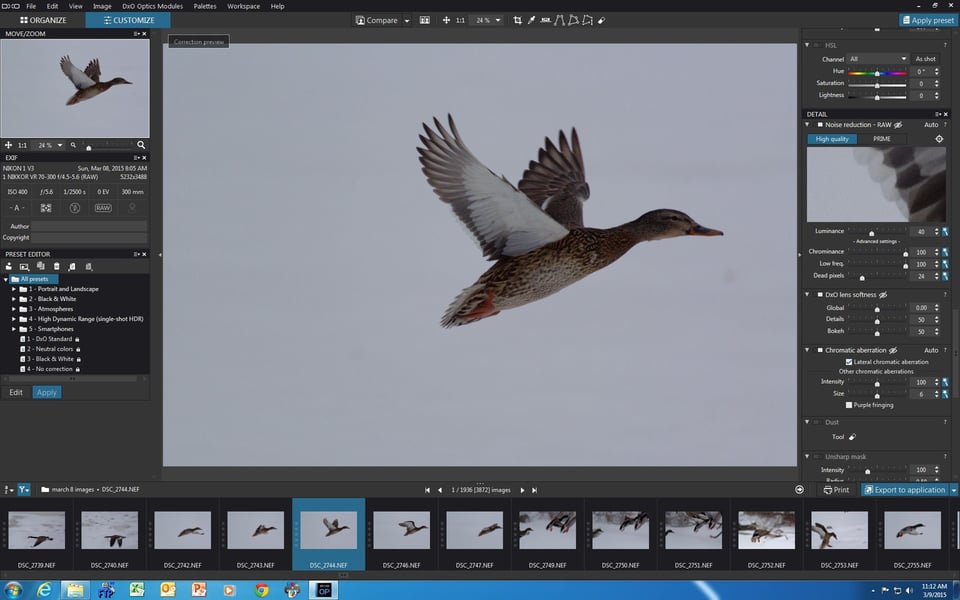The width and height of the screenshot is (960, 600).
Task: Expand the '1 - Portrait and Landscape' preset folder
Action: (14, 289)
